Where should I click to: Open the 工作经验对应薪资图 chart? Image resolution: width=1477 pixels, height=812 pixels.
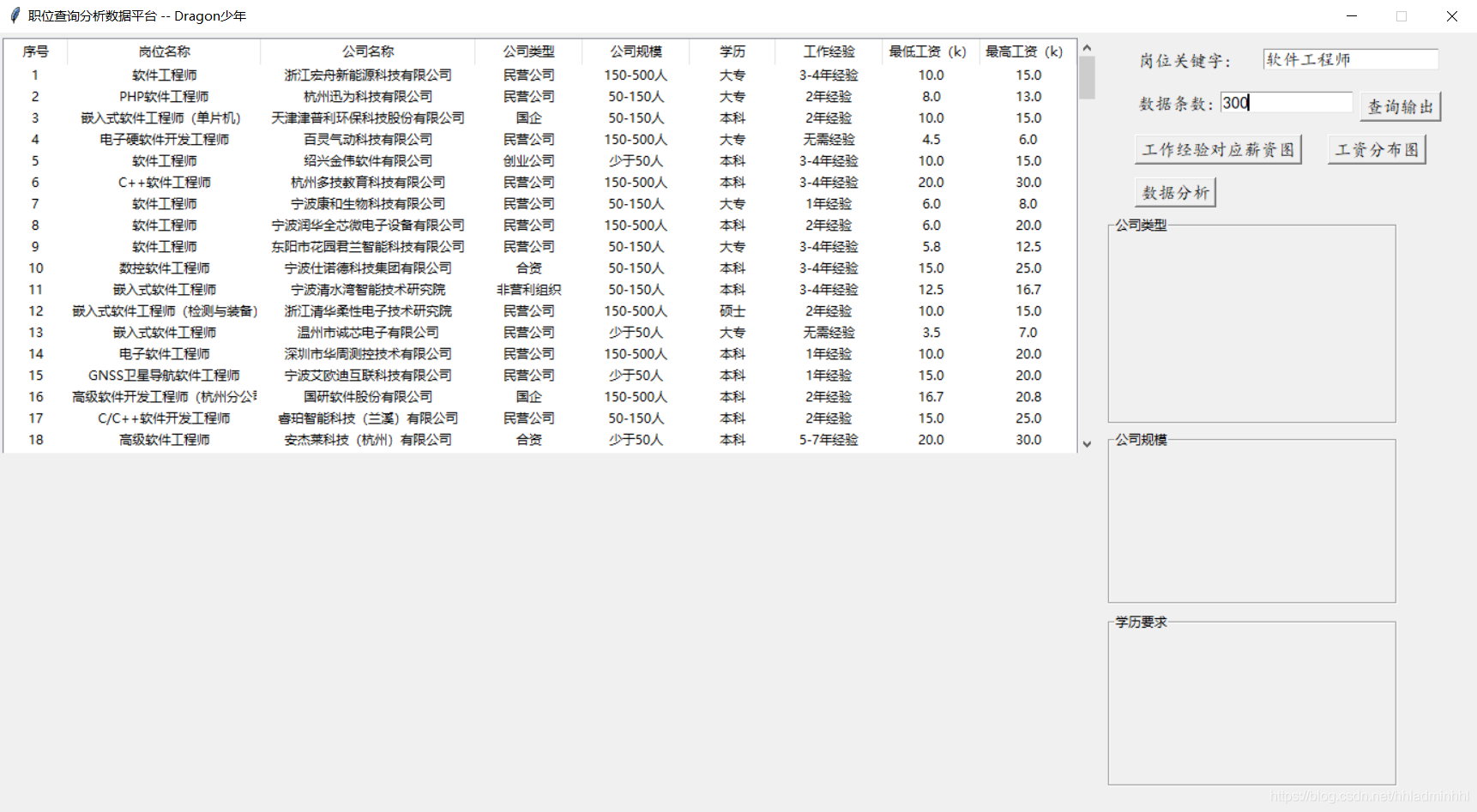(1217, 149)
